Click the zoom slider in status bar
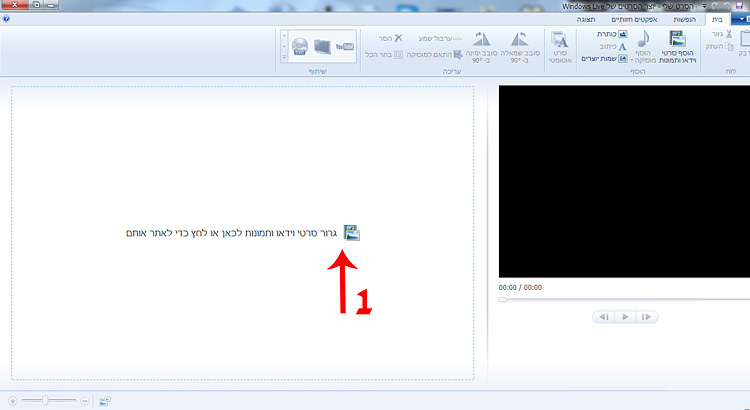750x410 pixels. coord(48,400)
